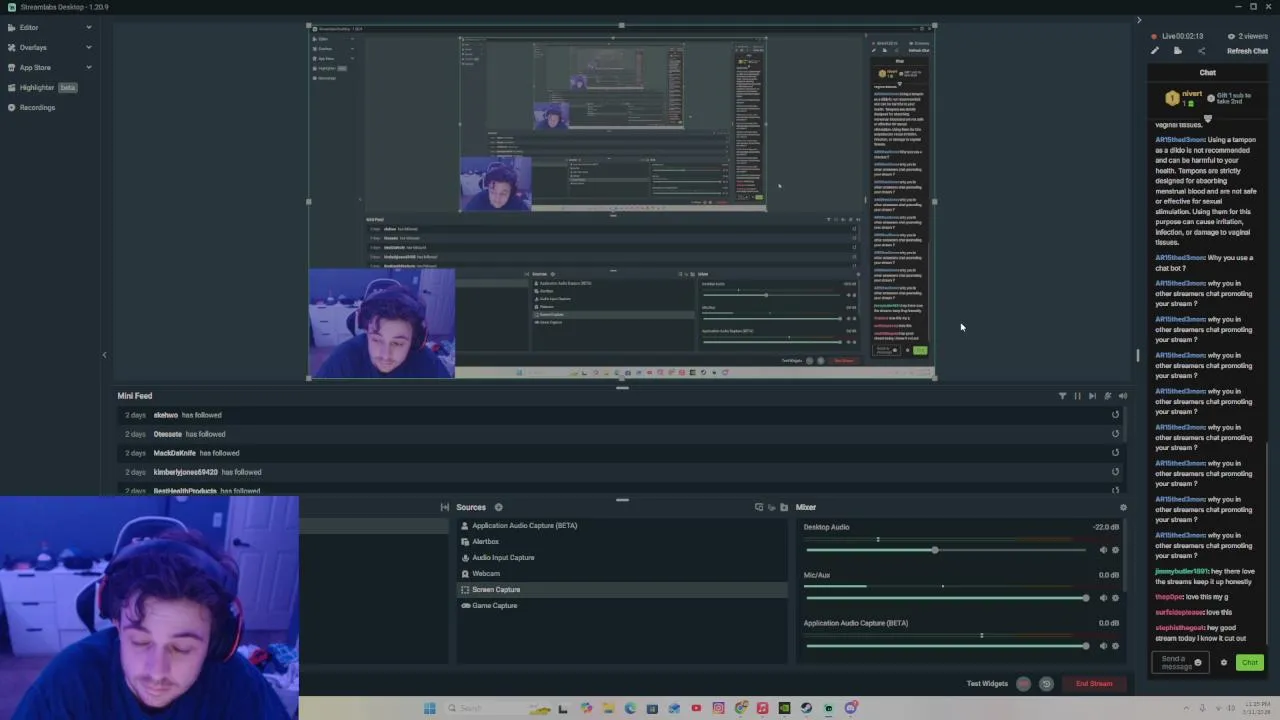
Task: Open the Instagram icon in the taskbar
Action: click(718, 708)
